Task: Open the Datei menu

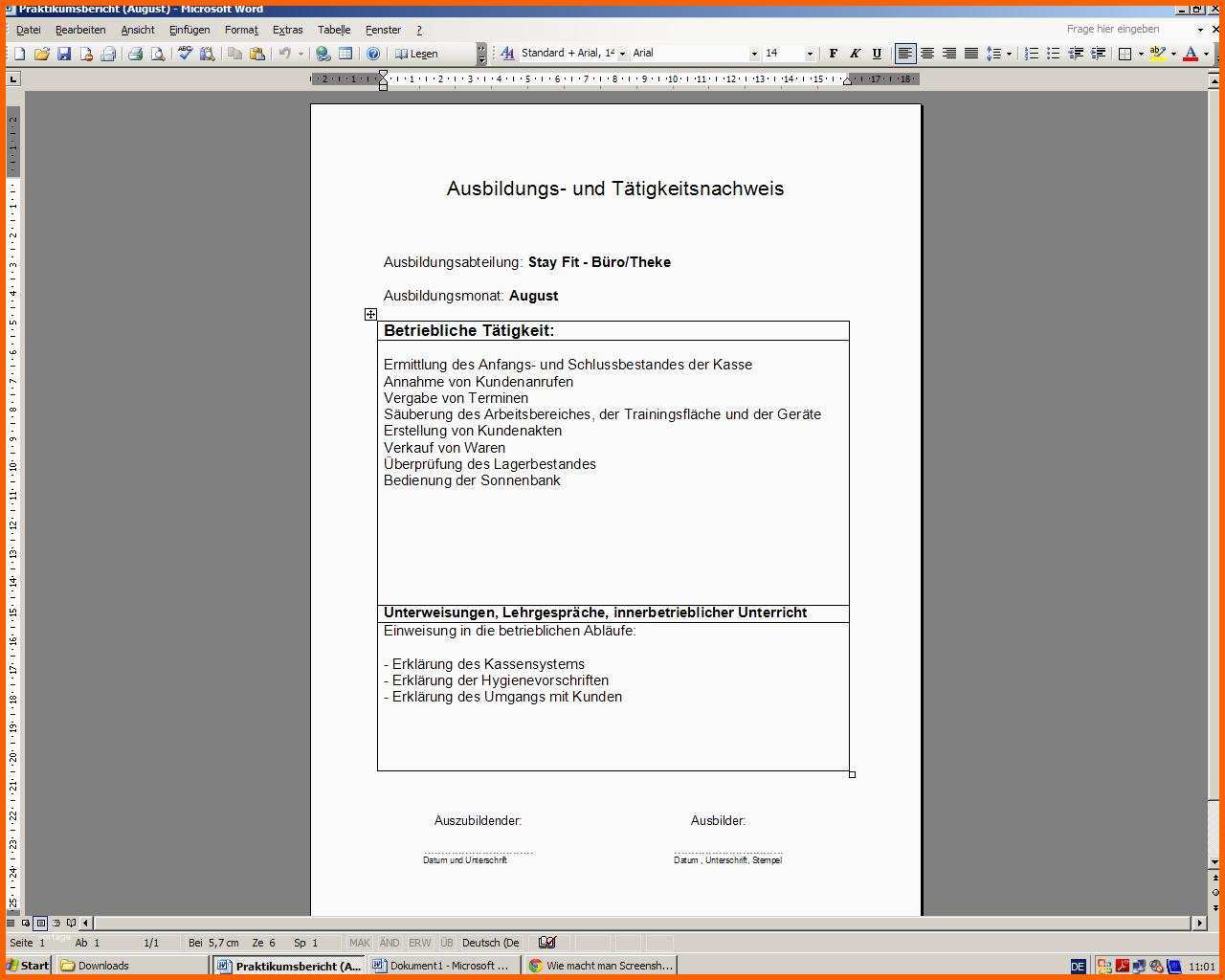Action: click(x=28, y=30)
